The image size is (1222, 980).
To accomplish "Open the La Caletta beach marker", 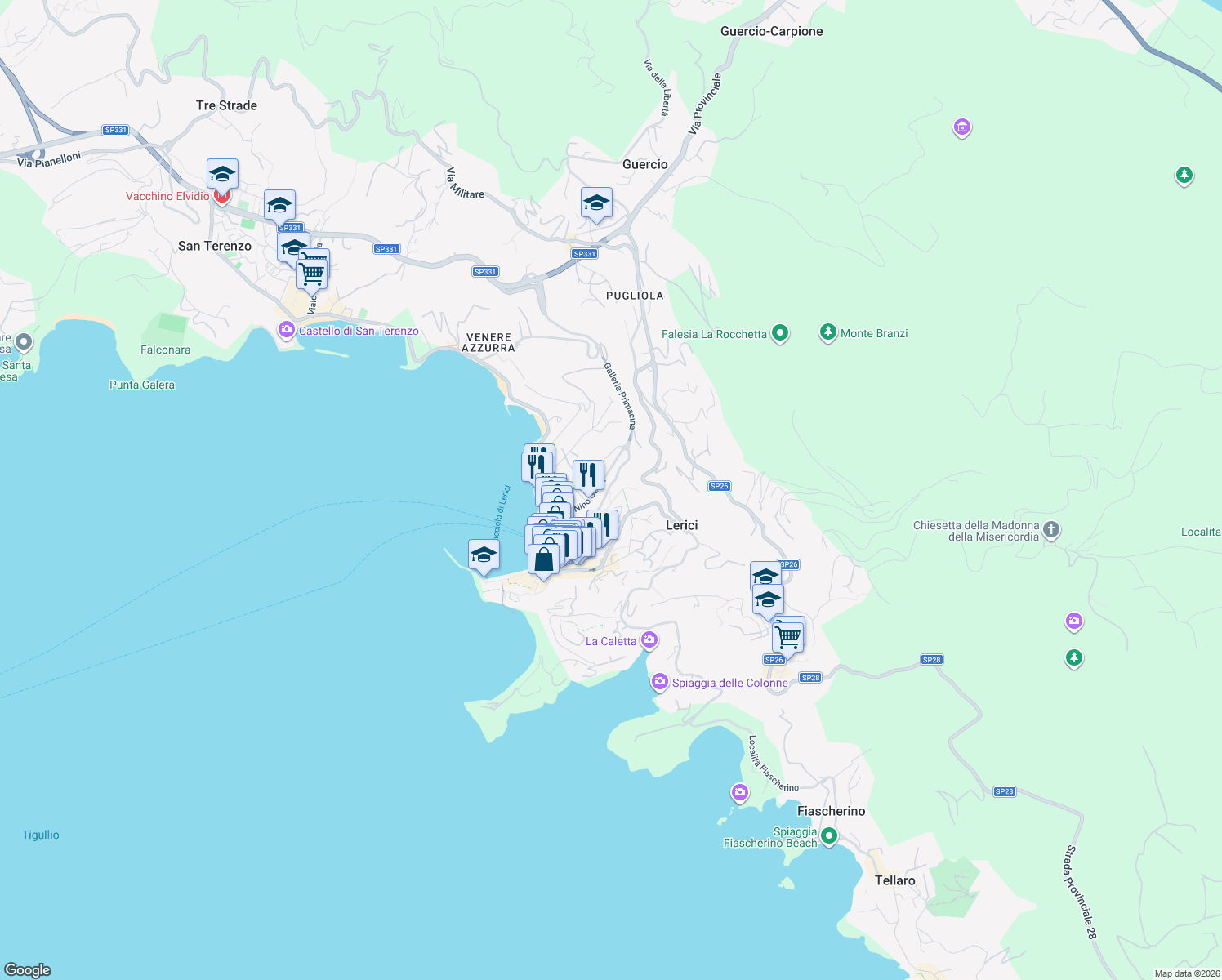I will 649,640.
